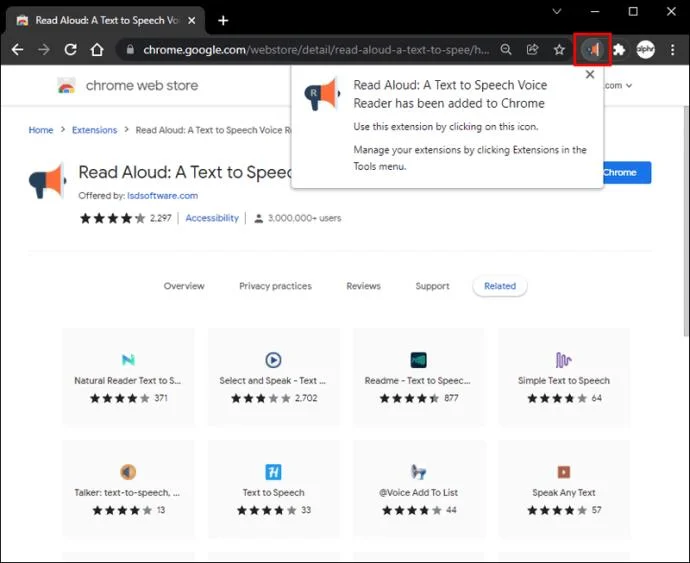Open Chrome three-dot menu

672,49
